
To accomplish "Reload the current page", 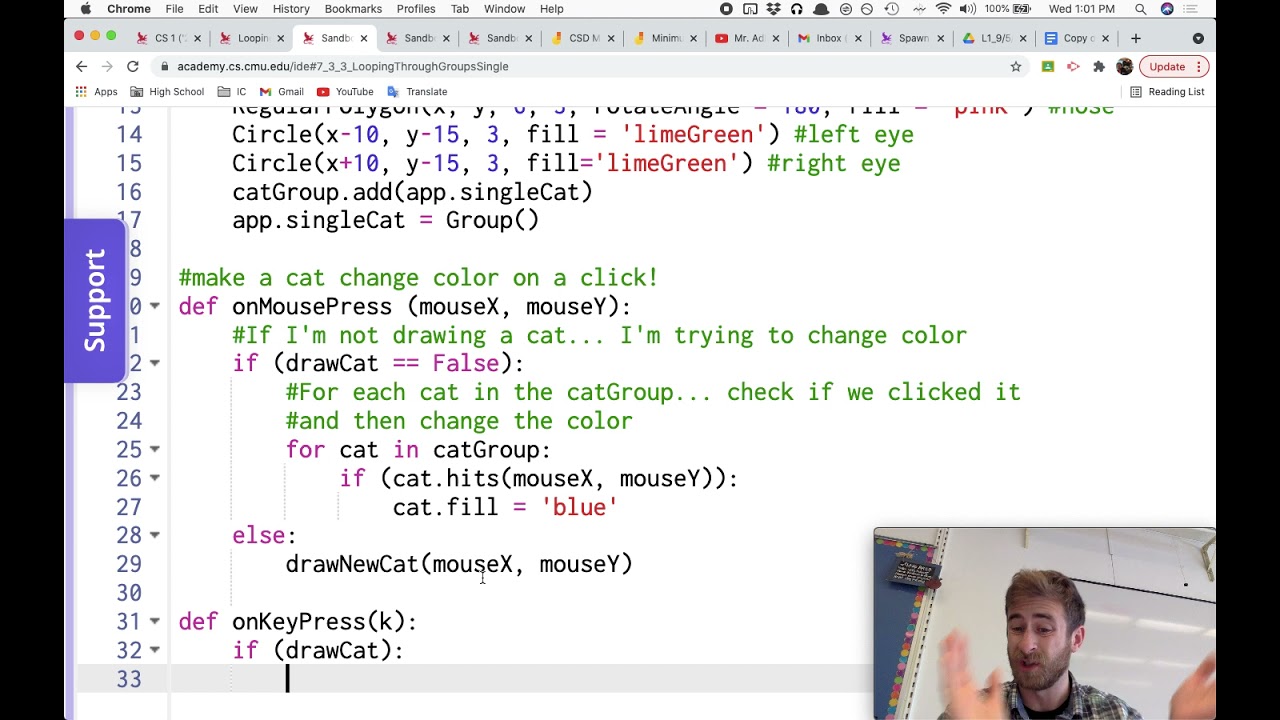I will point(132,66).
